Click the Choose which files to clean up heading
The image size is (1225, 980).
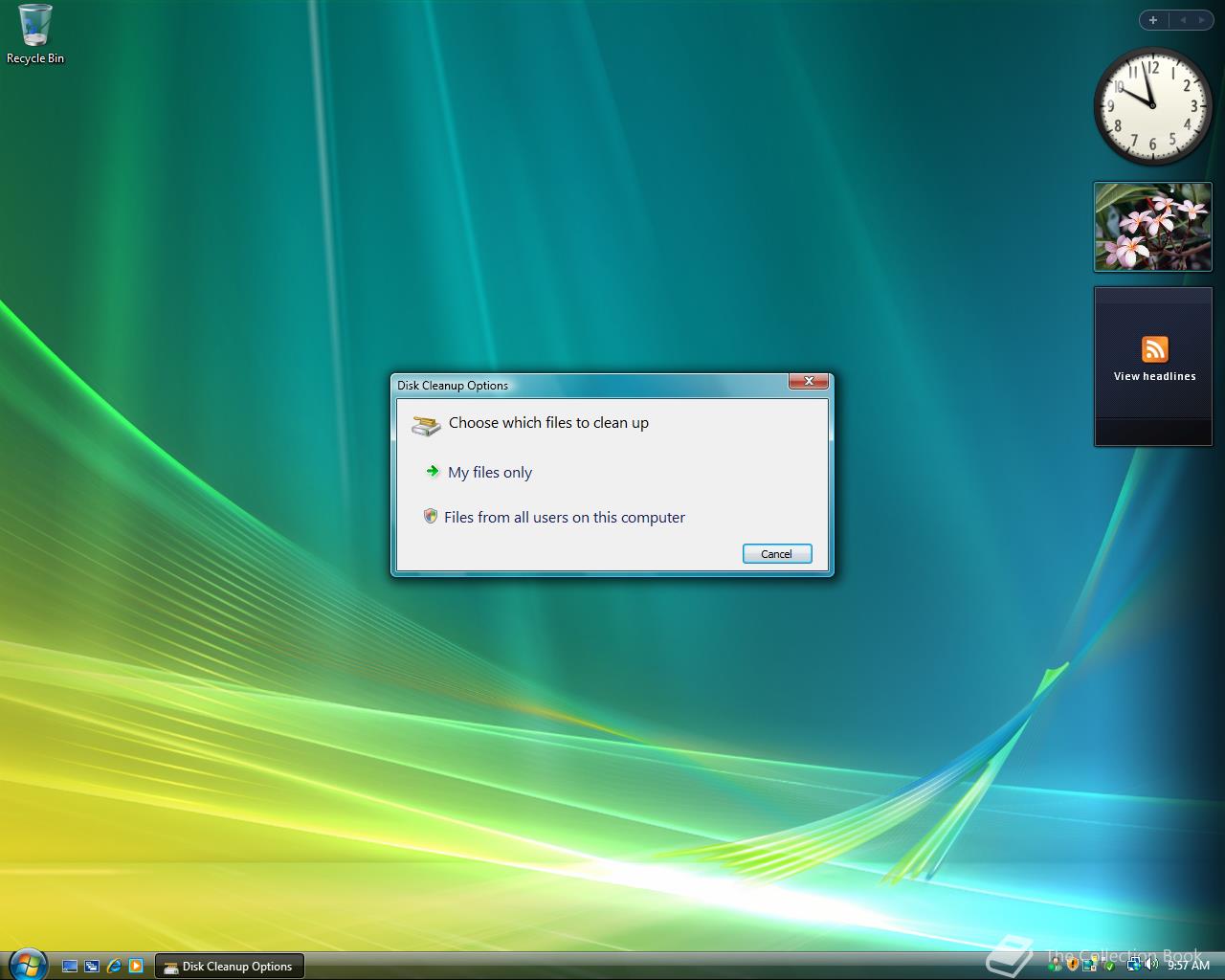click(x=548, y=422)
